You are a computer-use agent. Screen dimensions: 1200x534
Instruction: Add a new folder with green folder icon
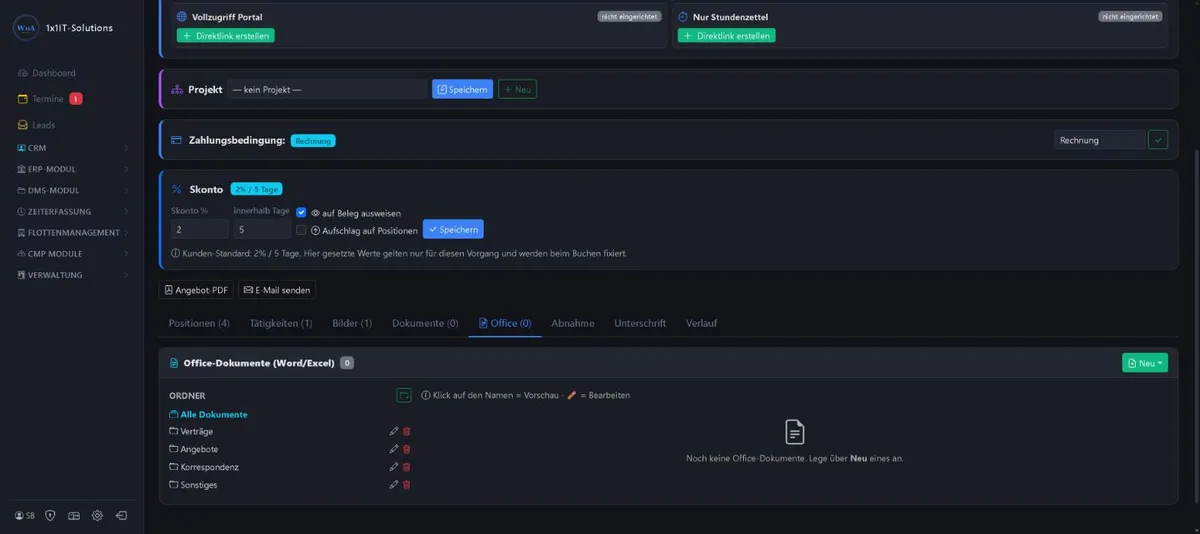point(404,395)
